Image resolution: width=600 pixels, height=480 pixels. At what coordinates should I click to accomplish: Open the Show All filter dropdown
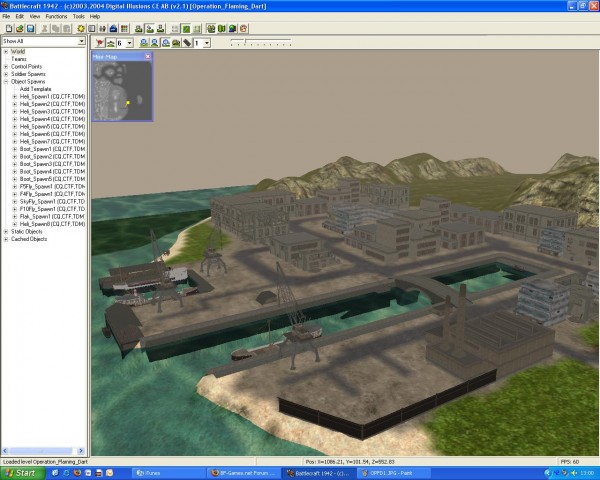[x=82, y=42]
